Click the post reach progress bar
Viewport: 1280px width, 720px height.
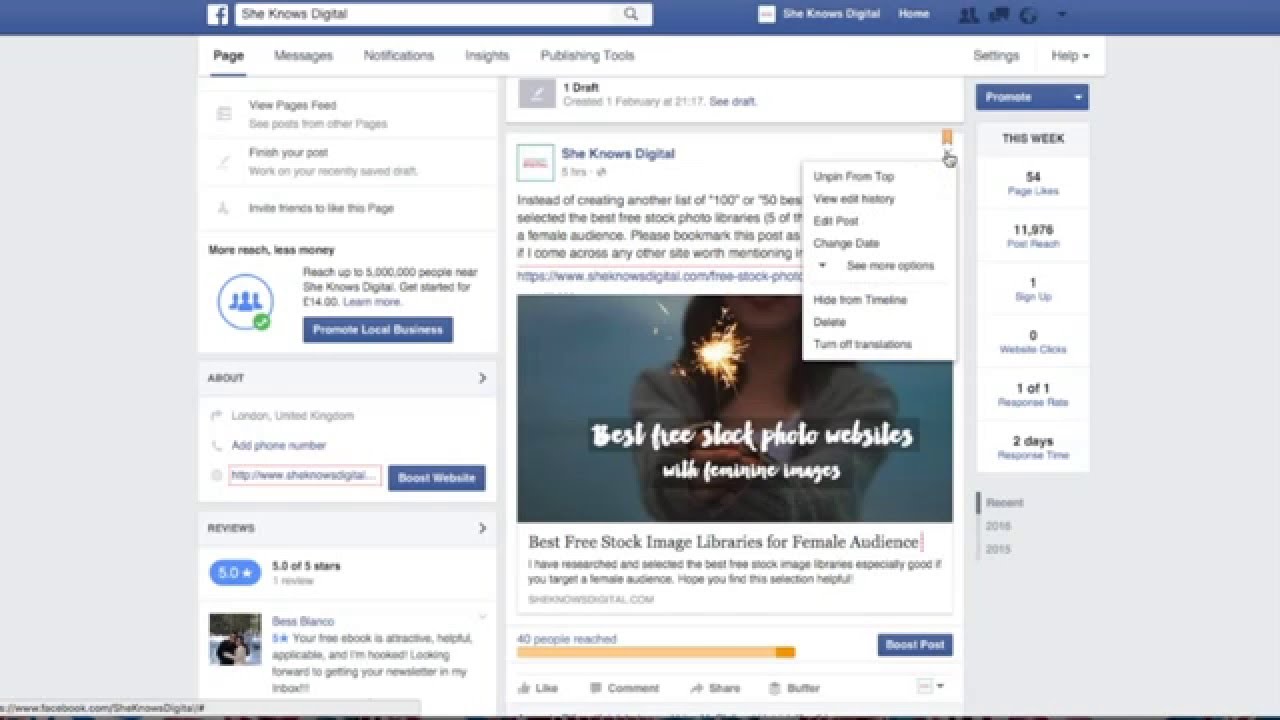point(656,652)
